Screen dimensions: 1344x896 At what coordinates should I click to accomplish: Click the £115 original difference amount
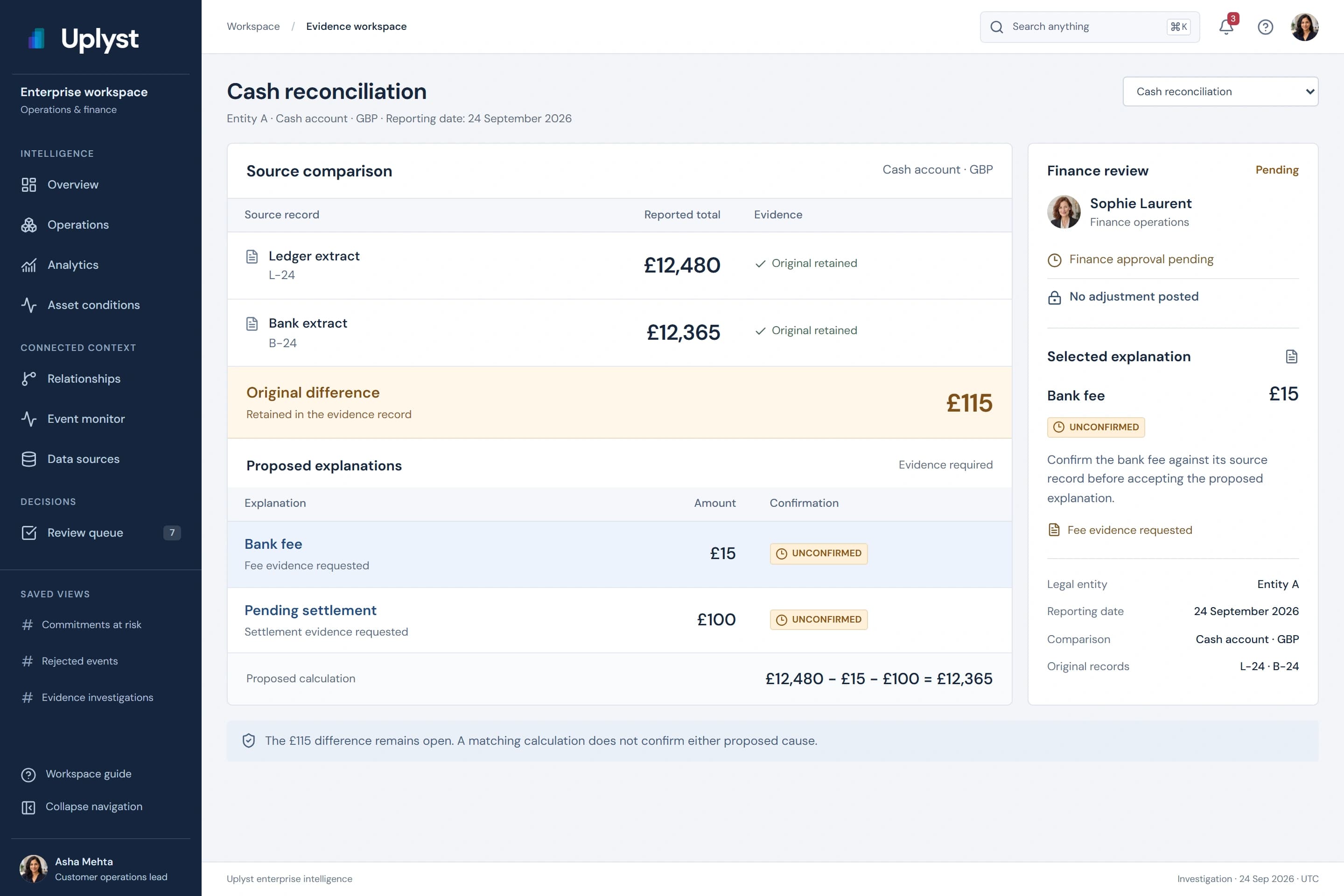[969, 403]
